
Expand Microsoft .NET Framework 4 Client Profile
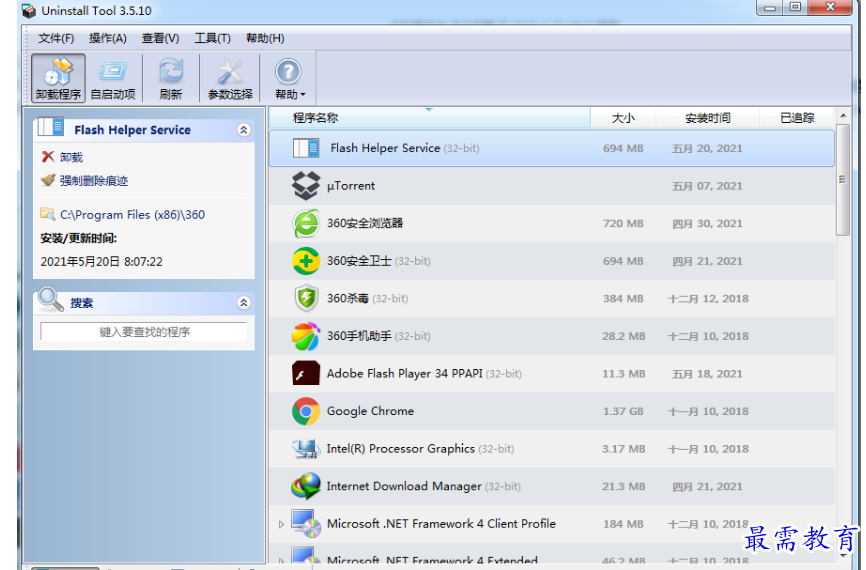click(281, 524)
